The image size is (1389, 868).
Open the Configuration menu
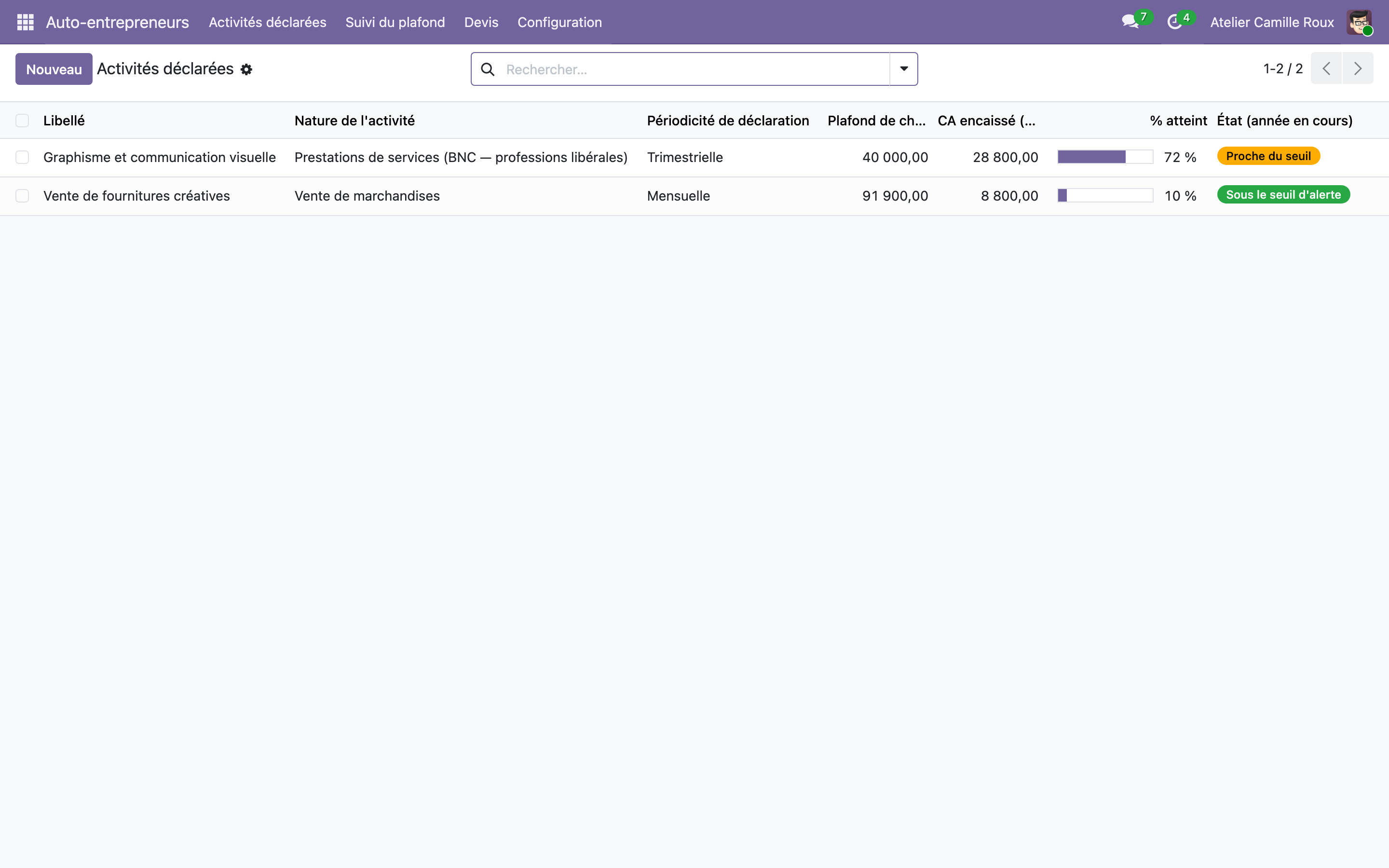[559, 22]
